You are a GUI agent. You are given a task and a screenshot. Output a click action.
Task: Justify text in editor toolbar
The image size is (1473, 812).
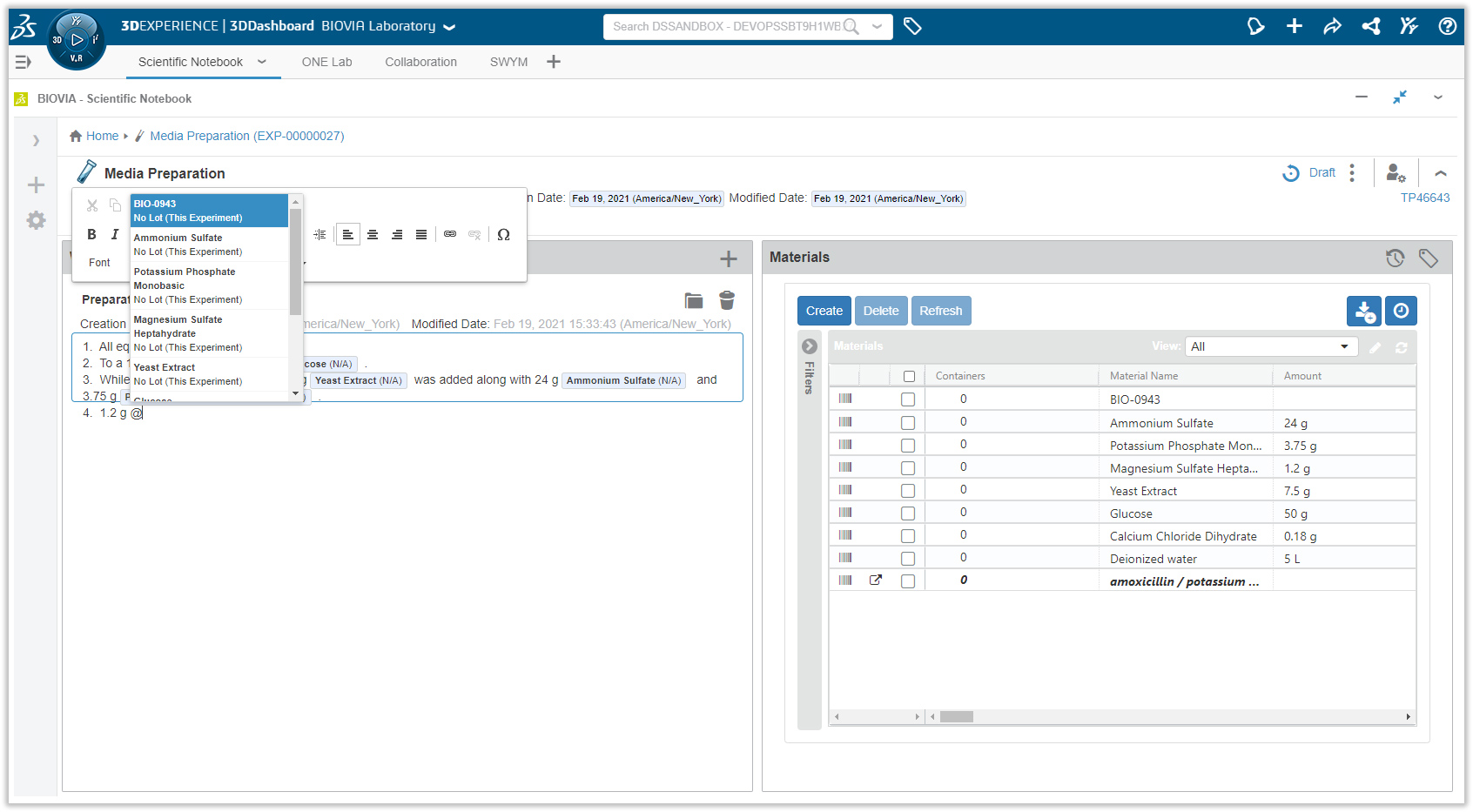(421, 234)
